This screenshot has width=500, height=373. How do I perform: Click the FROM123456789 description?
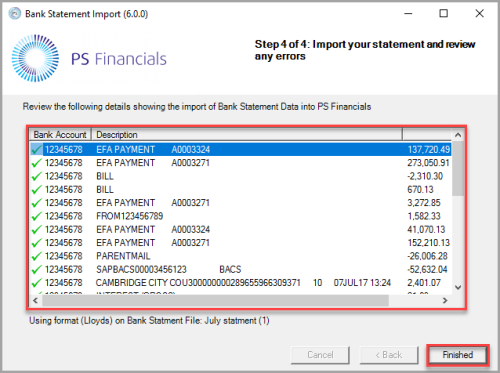130,216
